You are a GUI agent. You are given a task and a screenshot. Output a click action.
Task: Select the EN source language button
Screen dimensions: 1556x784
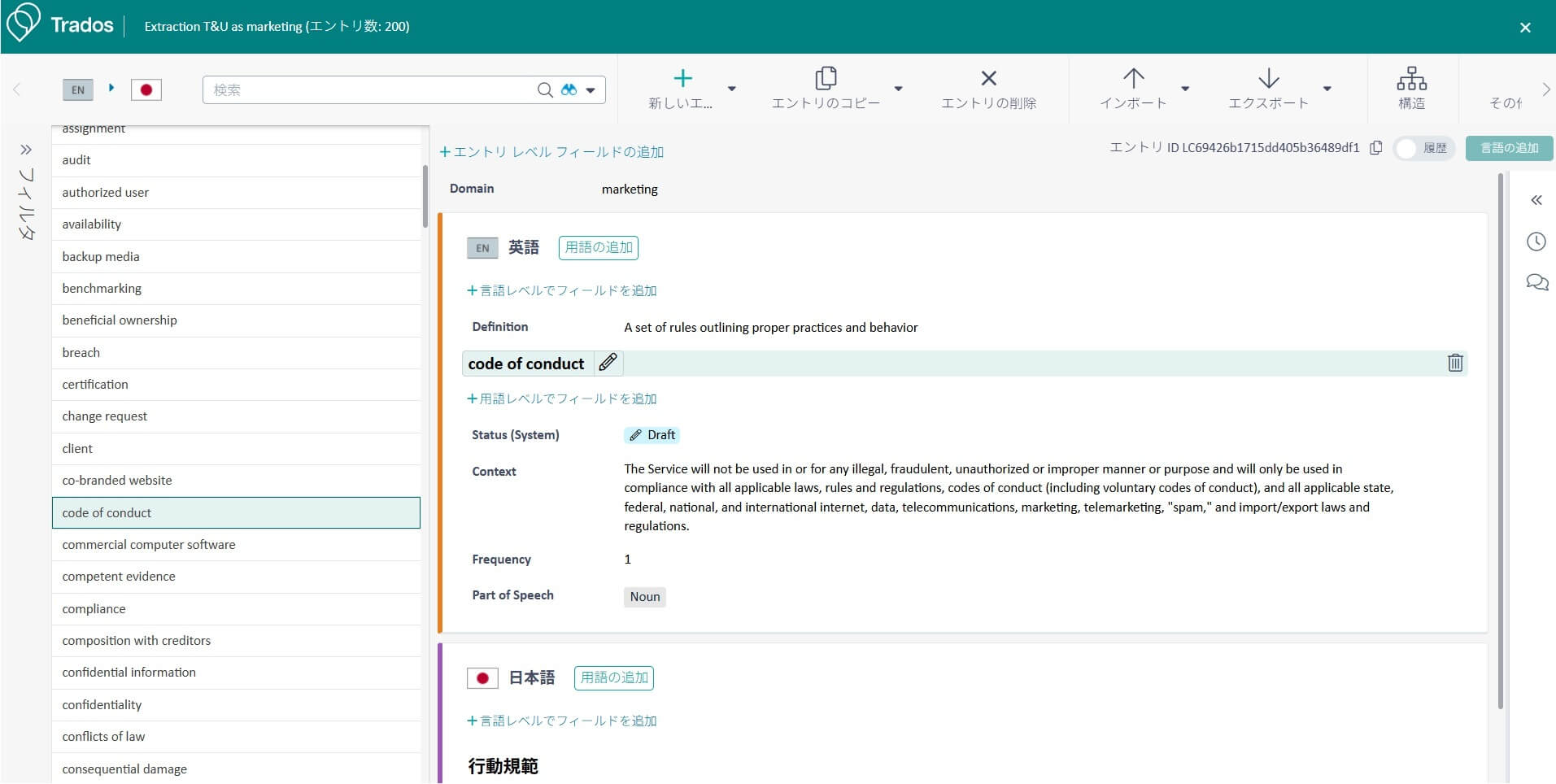click(78, 89)
